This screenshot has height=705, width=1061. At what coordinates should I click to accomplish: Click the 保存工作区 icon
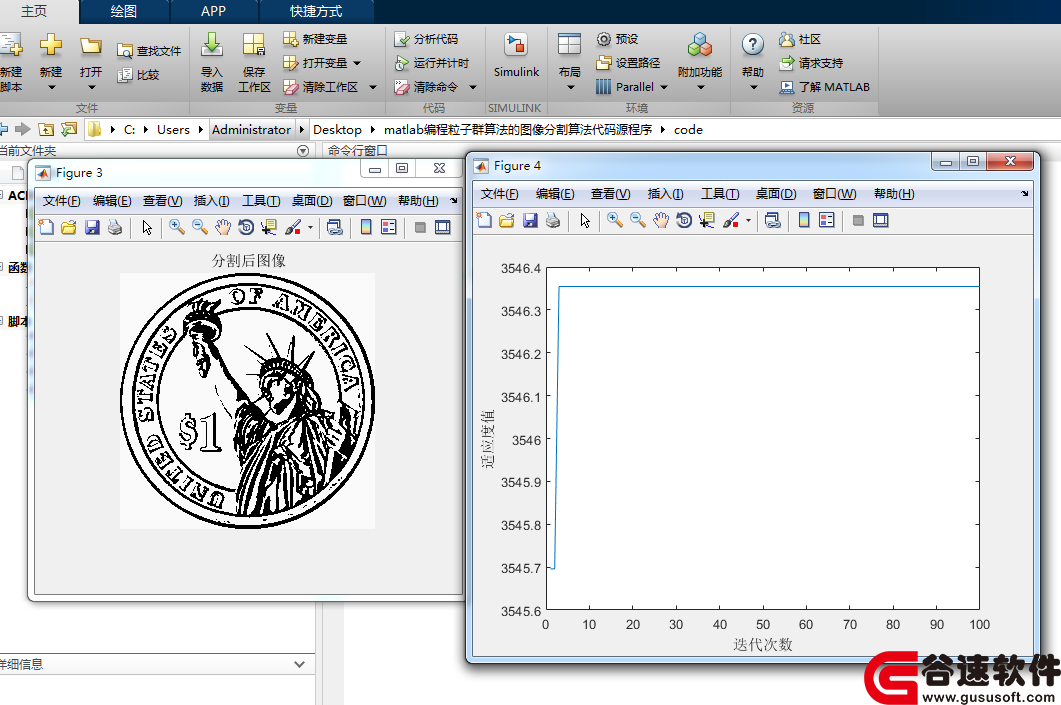254,46
